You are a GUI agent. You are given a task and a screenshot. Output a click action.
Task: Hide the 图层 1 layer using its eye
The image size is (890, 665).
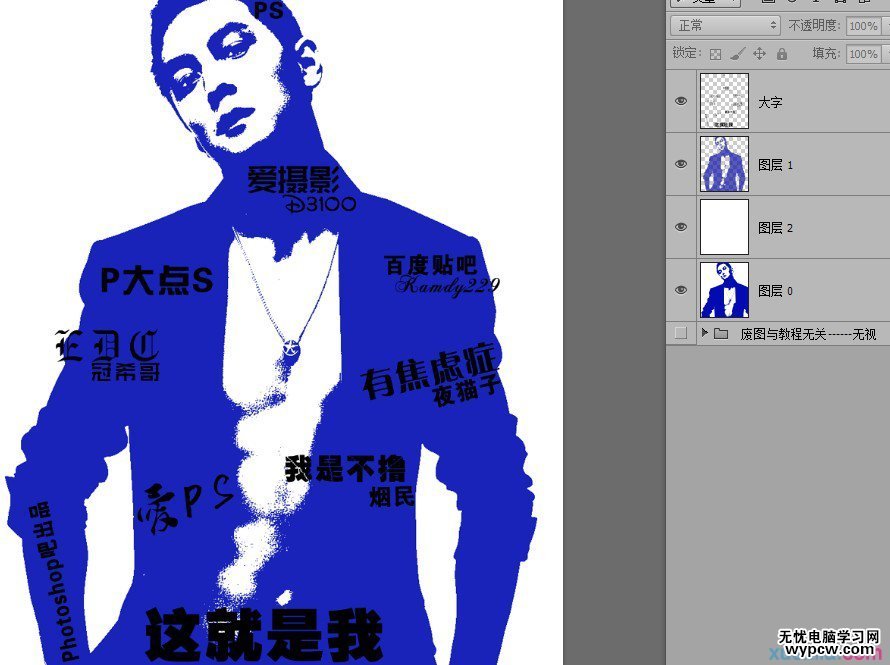click(681, 164)
